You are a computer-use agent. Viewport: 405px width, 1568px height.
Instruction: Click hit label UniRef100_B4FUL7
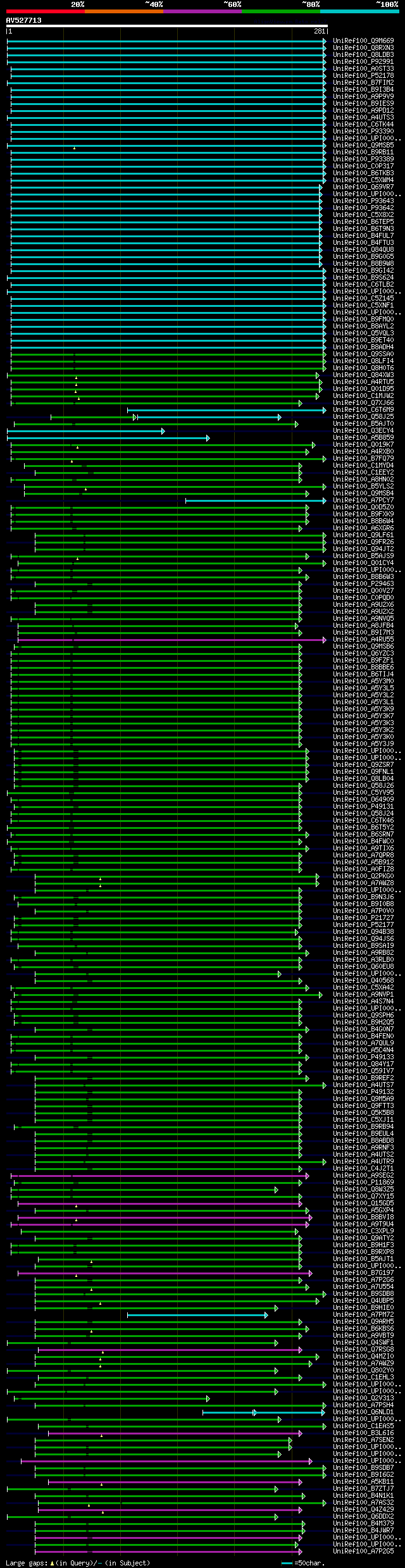pyautogui.click(x=363, y=236)
